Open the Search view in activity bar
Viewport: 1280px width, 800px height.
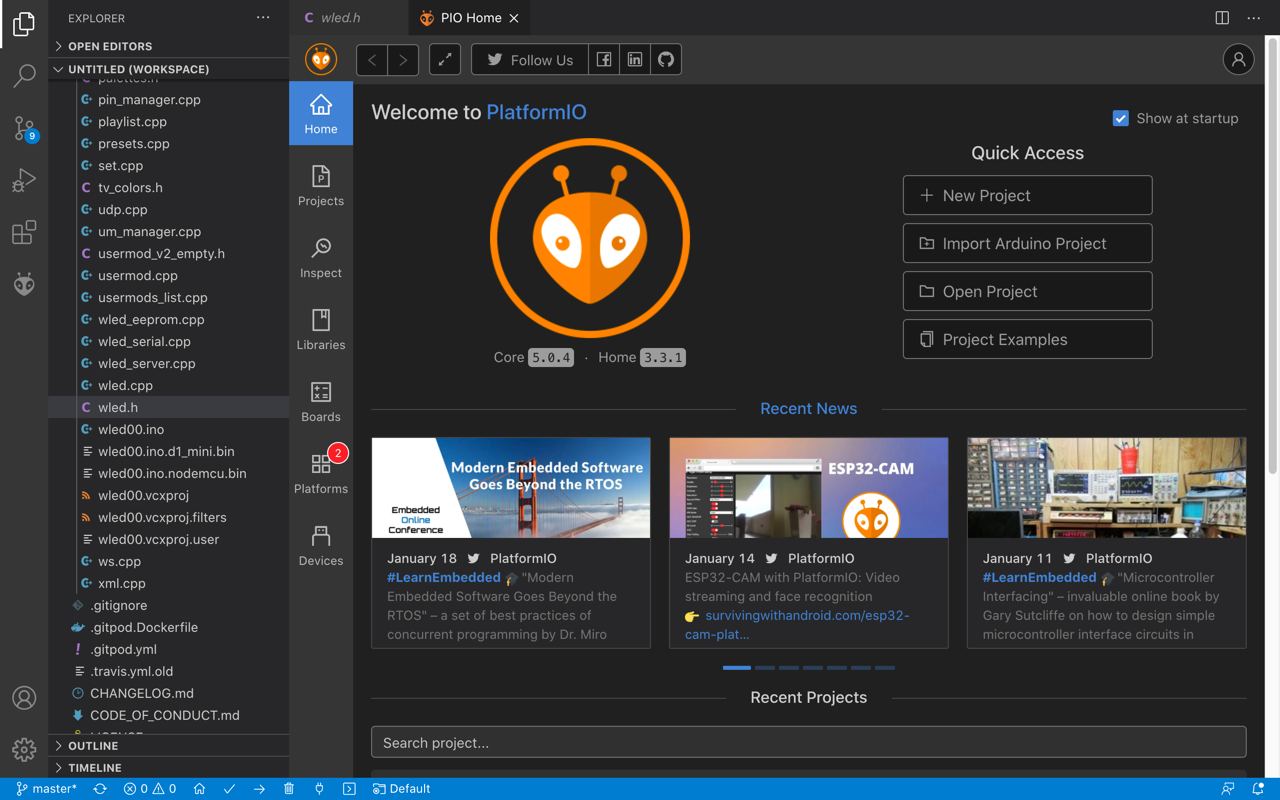tap(24, 76)
